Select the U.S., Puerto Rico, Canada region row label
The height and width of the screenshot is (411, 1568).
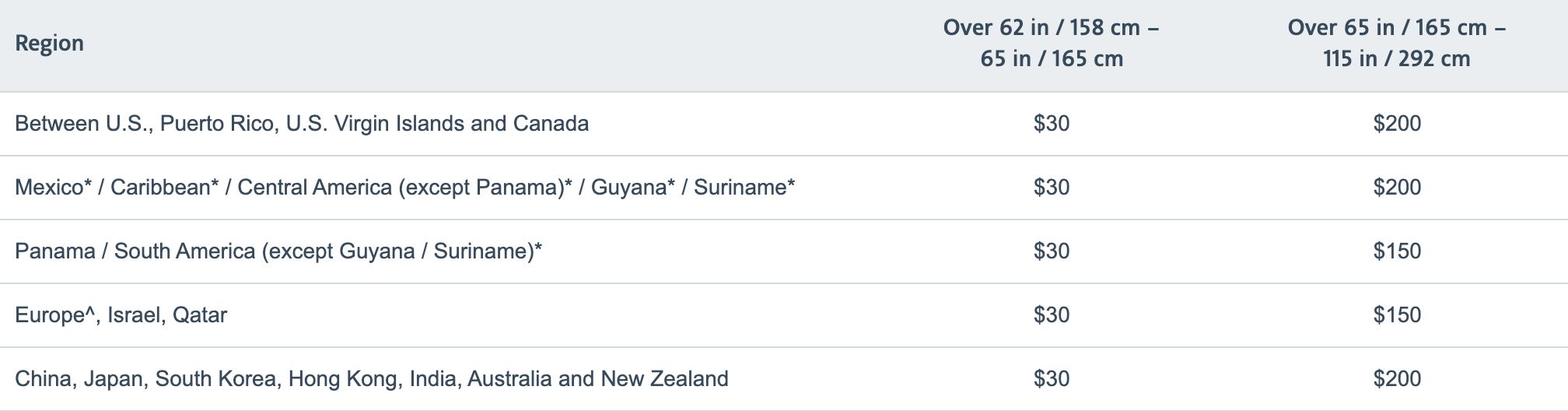point(302,124)
